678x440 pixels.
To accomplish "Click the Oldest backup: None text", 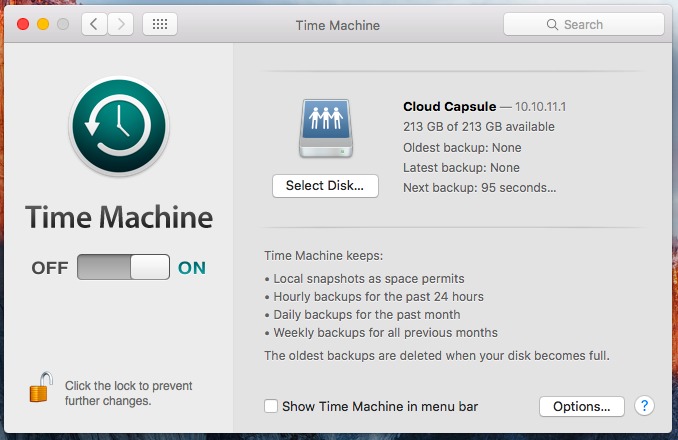I will point(462,148).
